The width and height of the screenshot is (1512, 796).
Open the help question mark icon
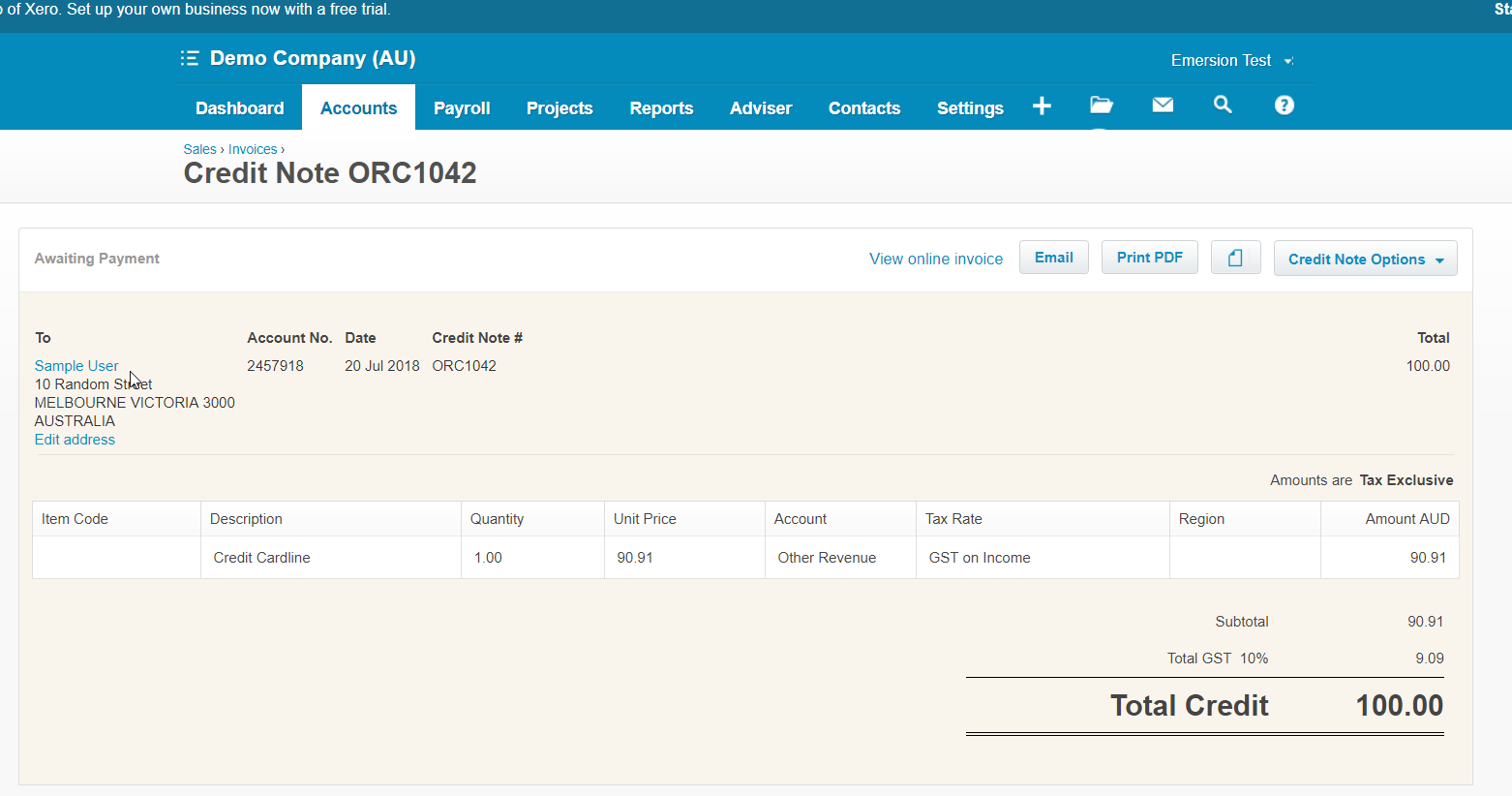pos(1284,106)
